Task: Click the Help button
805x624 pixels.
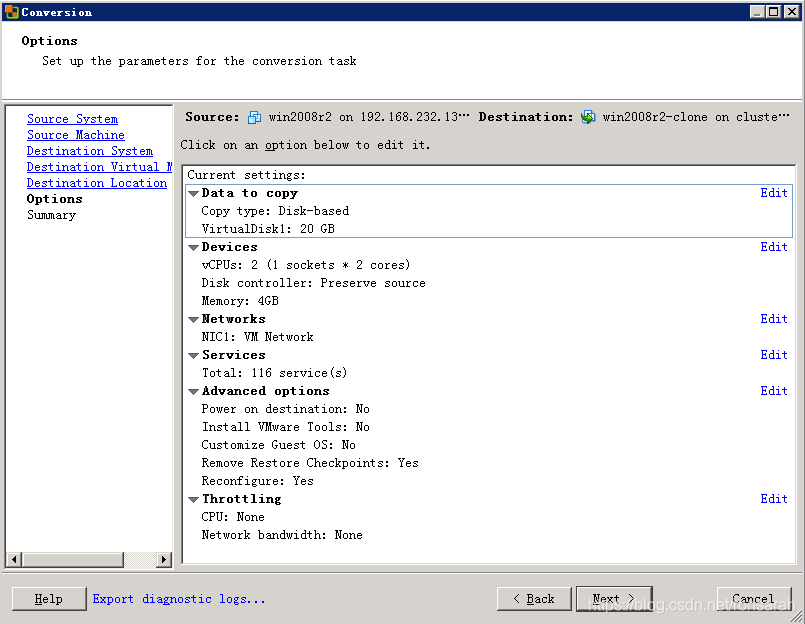Action: pyautogui.click(x=49, y=599)
